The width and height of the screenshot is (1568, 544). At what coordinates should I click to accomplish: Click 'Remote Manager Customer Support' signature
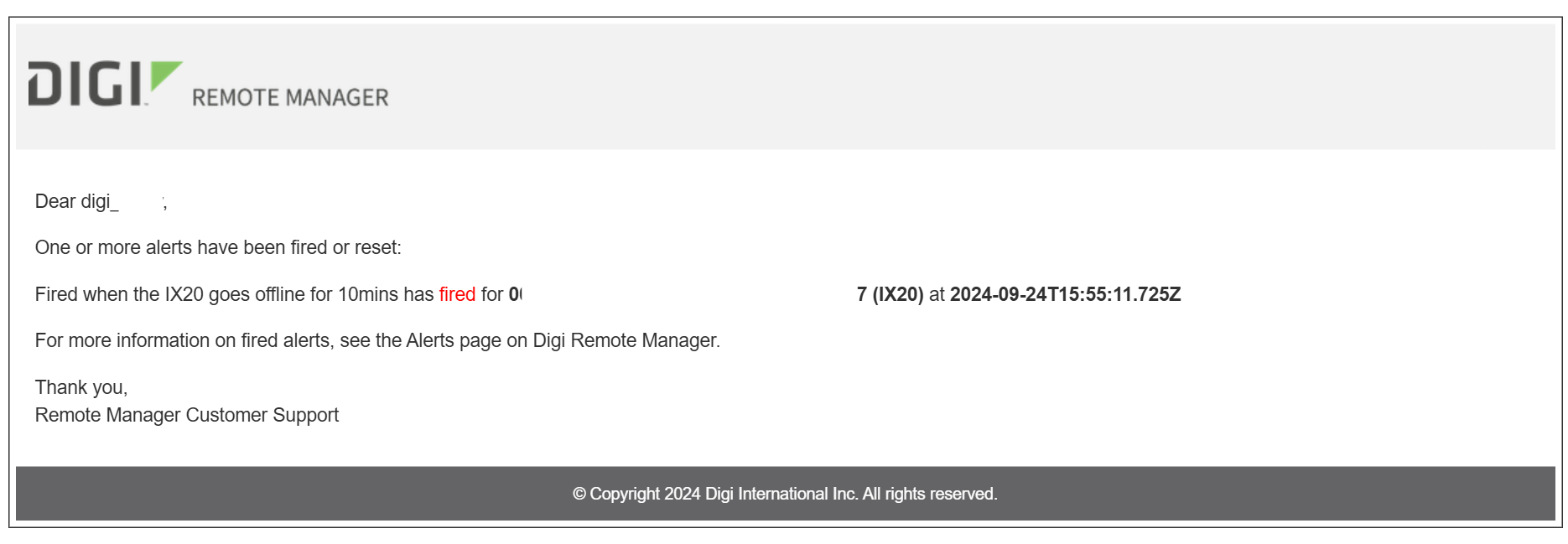coord(187,415)
